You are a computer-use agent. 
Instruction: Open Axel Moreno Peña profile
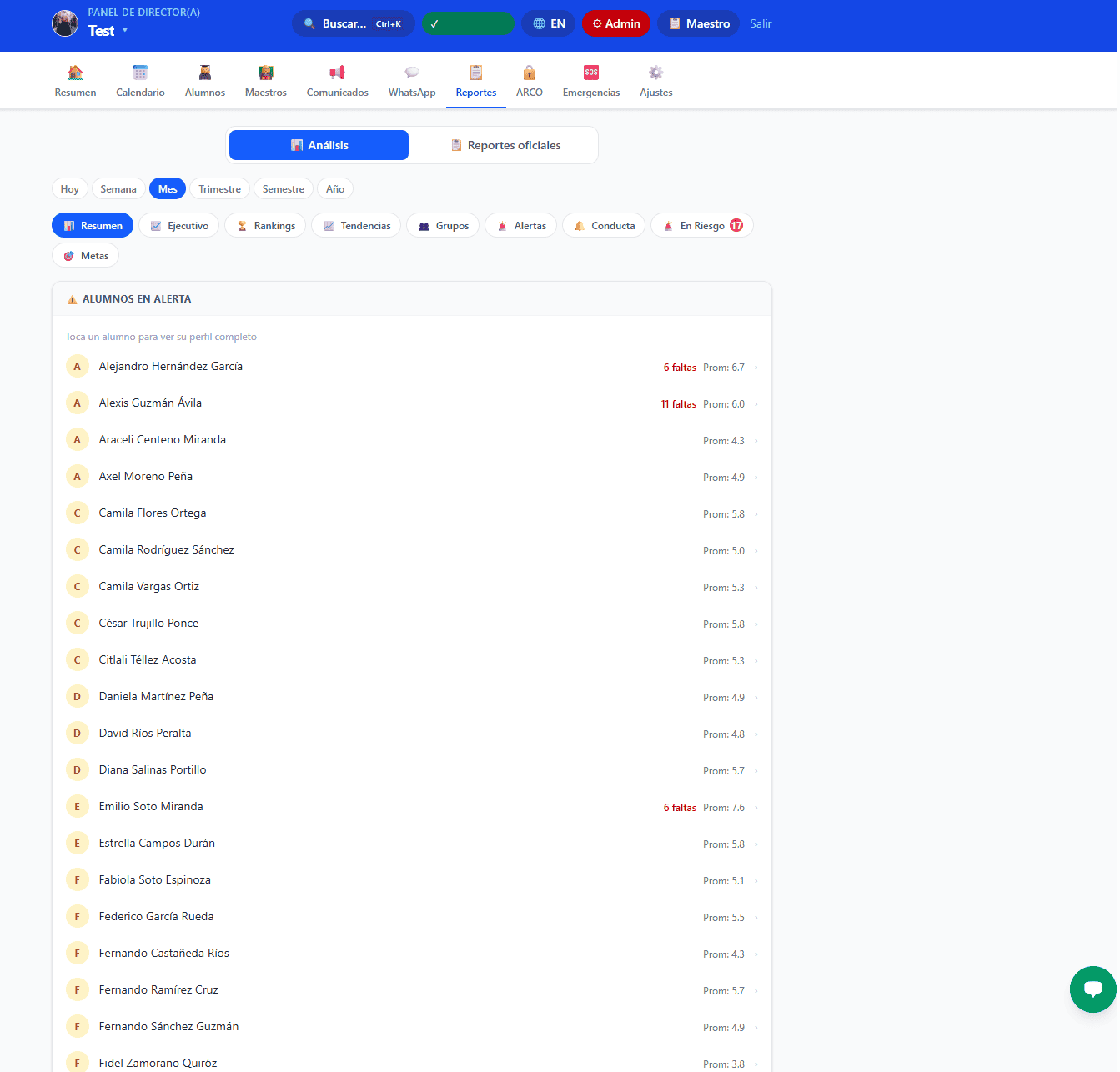click(x=412, y=477)
